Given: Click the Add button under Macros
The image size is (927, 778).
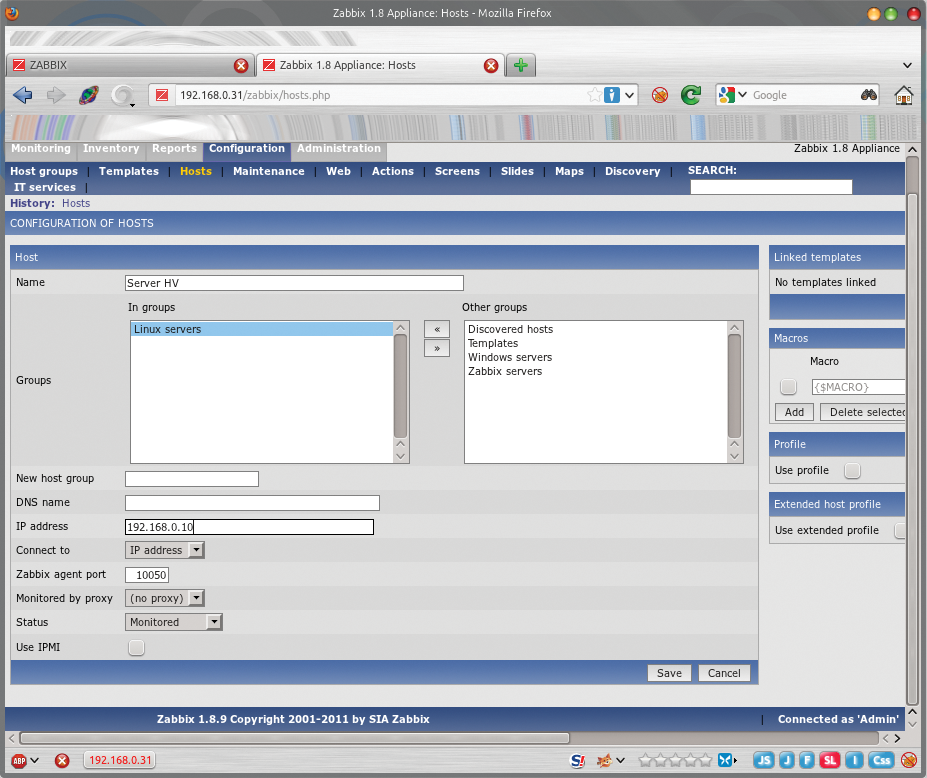Looking at the screenshot, I should pyautogui.click(x=793, y=411).
